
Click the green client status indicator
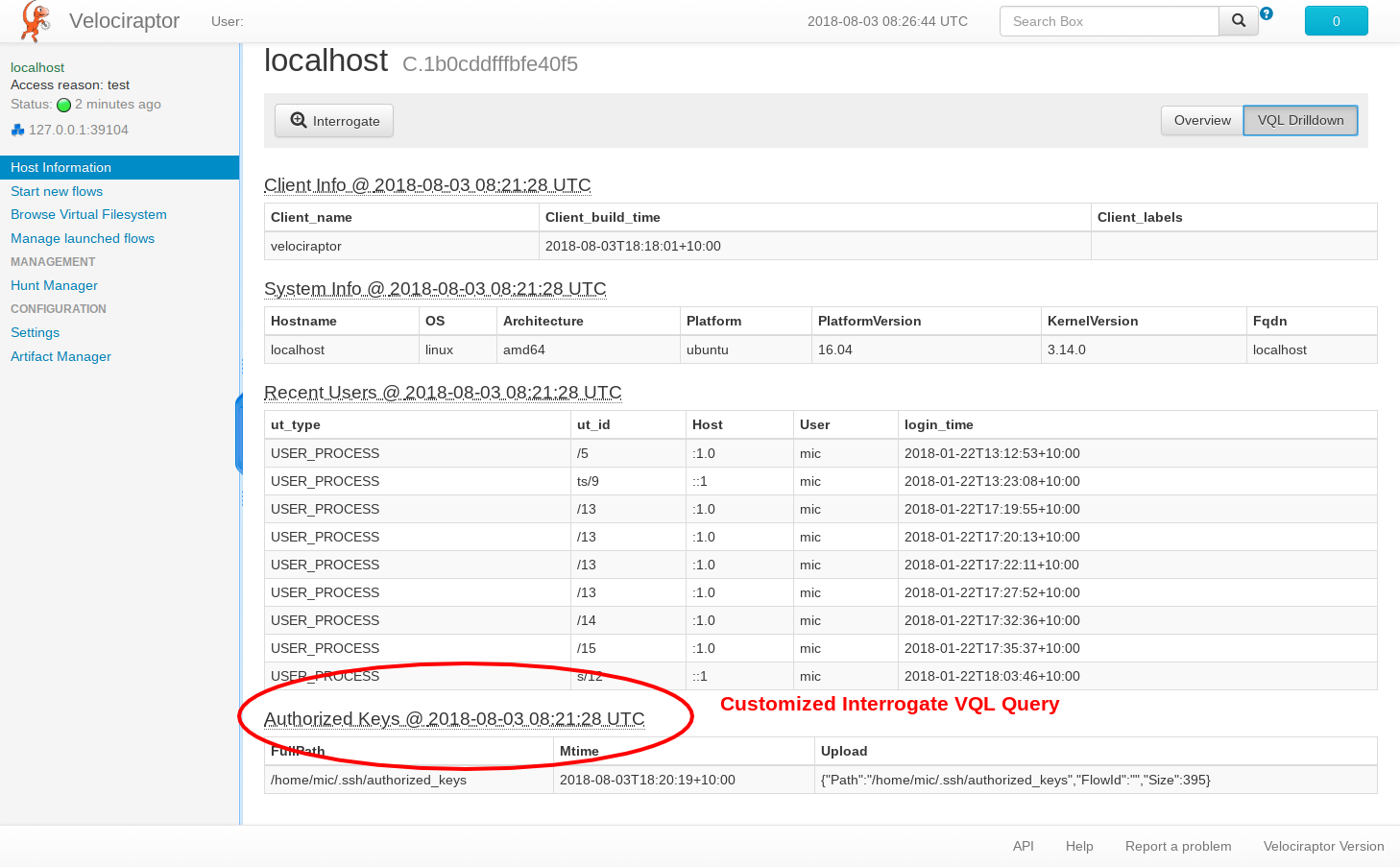coord(63,105)
